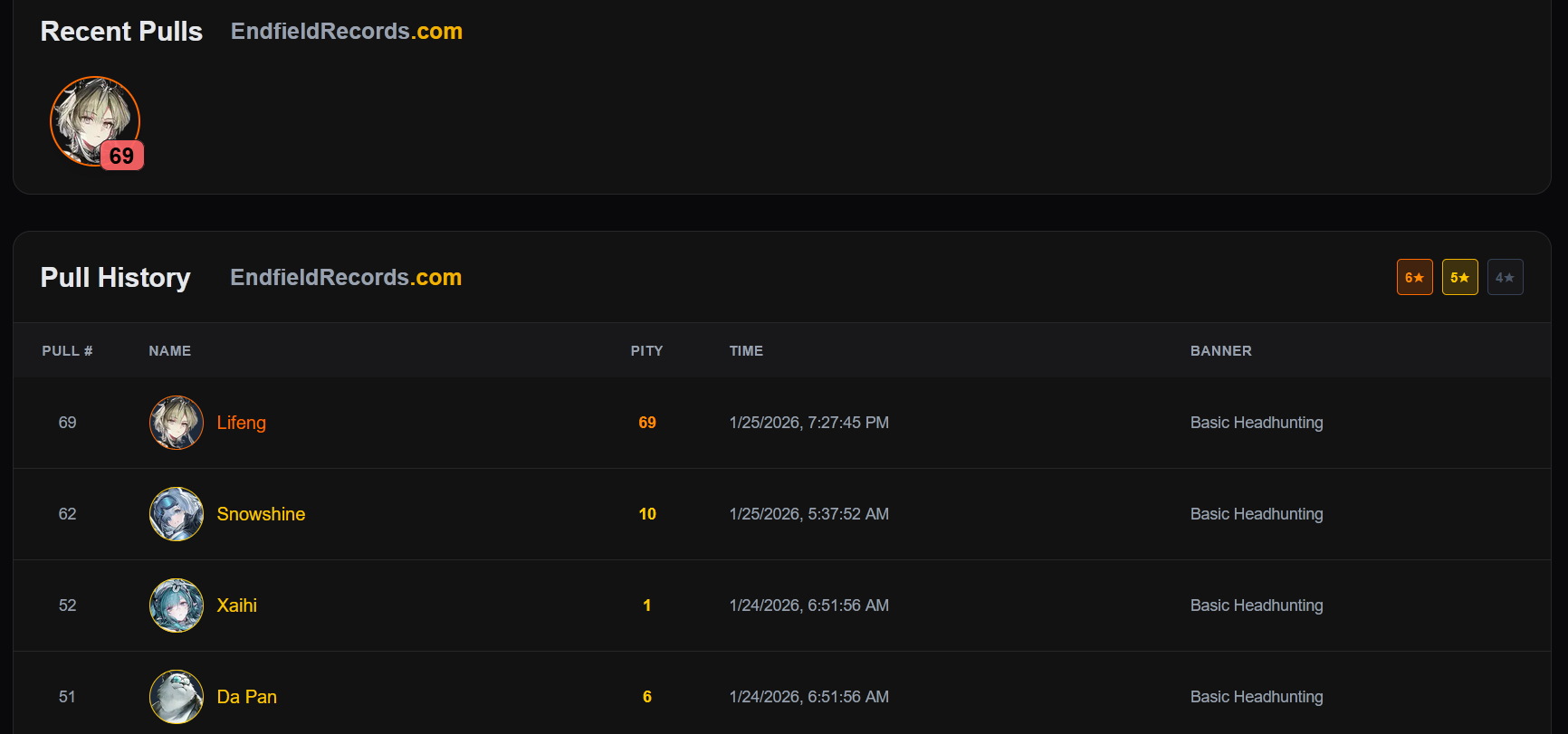
Task: Click Basic Headhunting banner in Da Pan row
Action: [x=1257, y=697]
